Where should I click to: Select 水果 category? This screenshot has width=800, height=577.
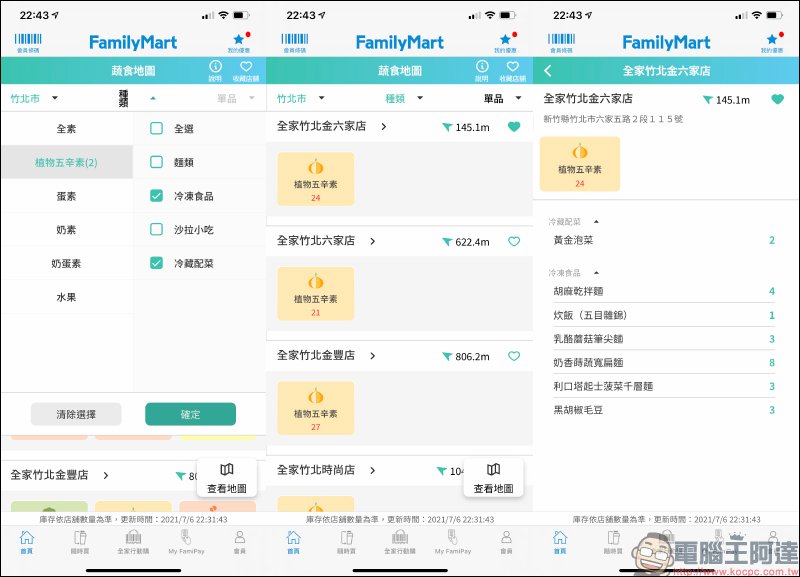click(67, 297)
